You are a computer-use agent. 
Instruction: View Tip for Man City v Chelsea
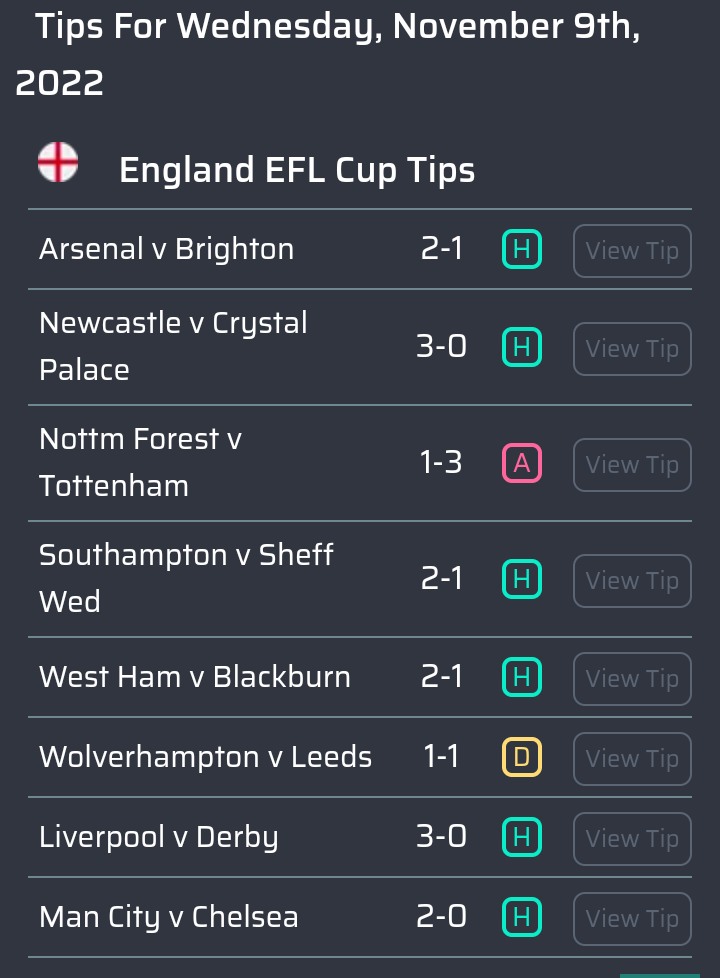632,919
